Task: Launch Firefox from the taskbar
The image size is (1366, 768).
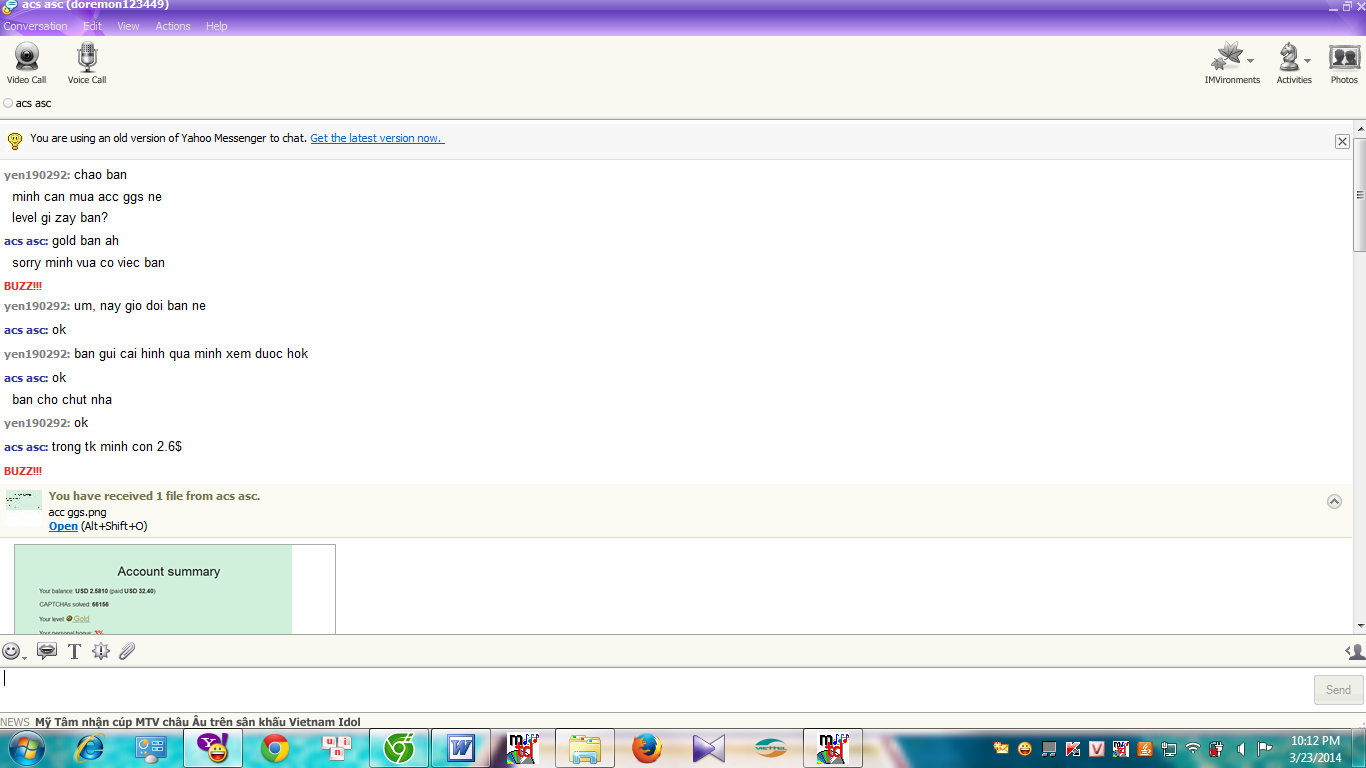Action: [647, 748]
